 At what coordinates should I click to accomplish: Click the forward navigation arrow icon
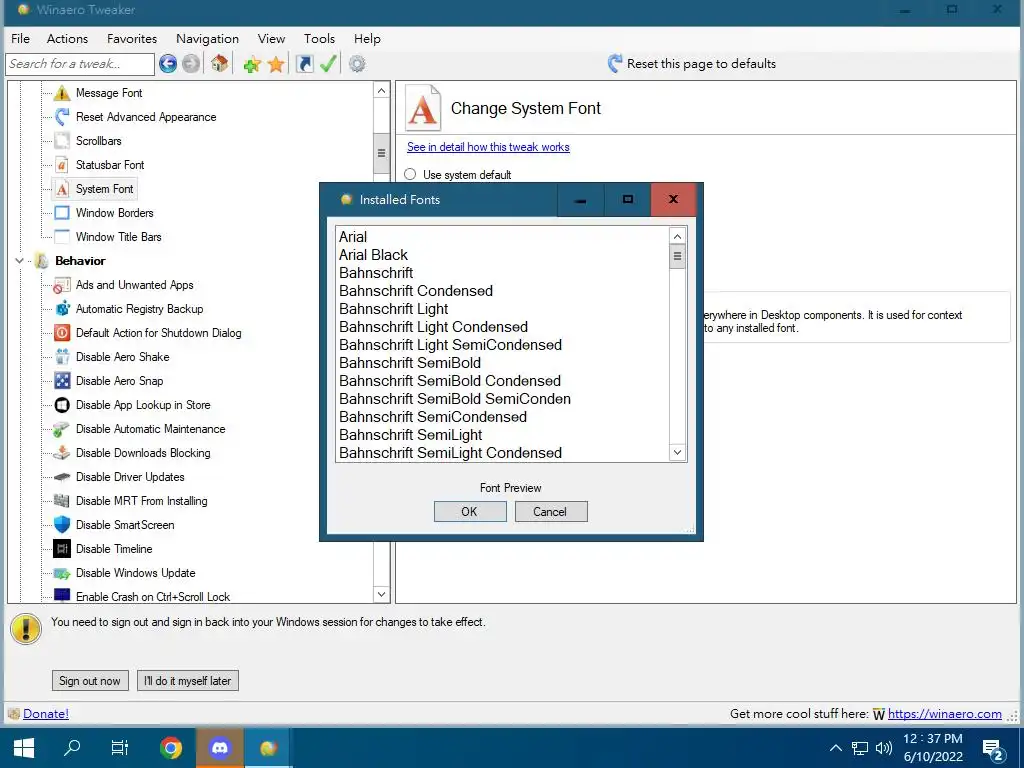[x=191, y=63]
